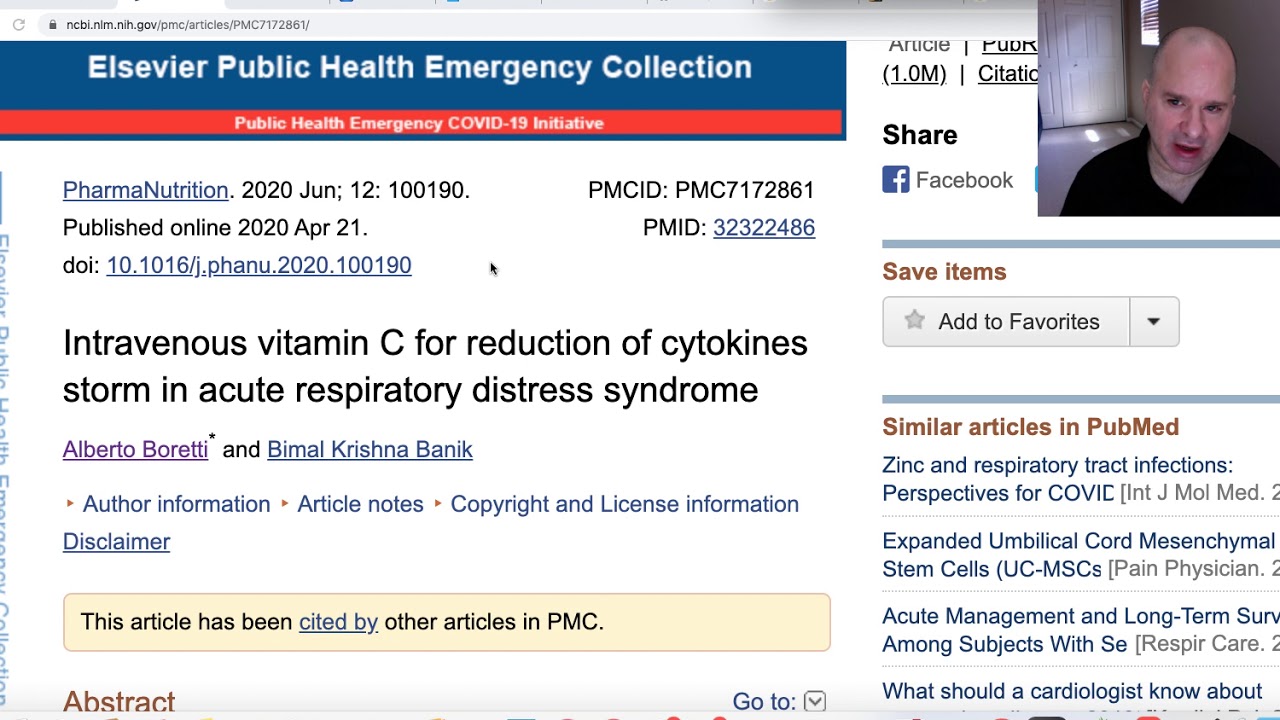Expand Copyright and License information

click(x=624, y=504)
